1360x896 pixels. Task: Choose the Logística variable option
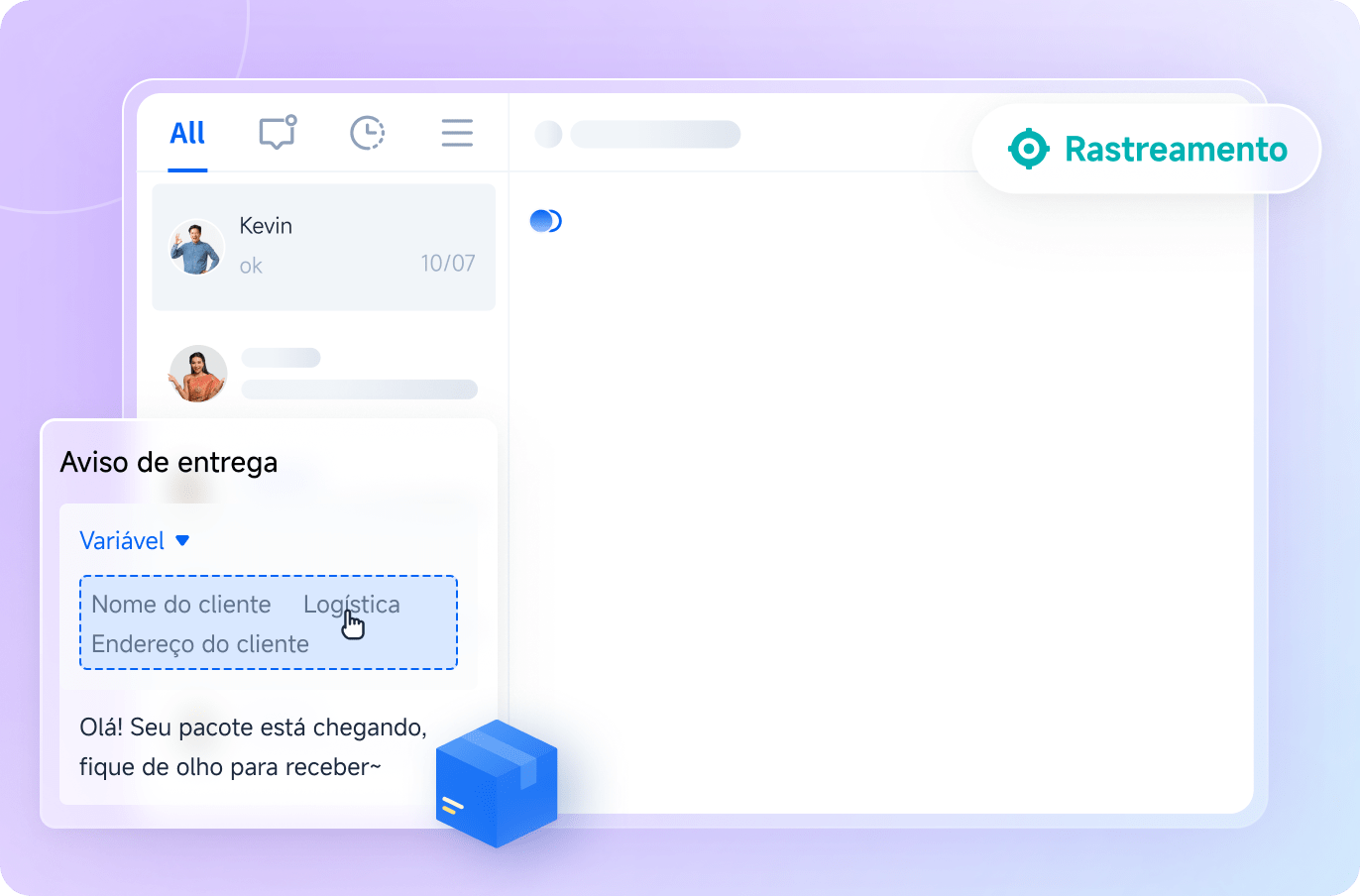click(351, 605)
